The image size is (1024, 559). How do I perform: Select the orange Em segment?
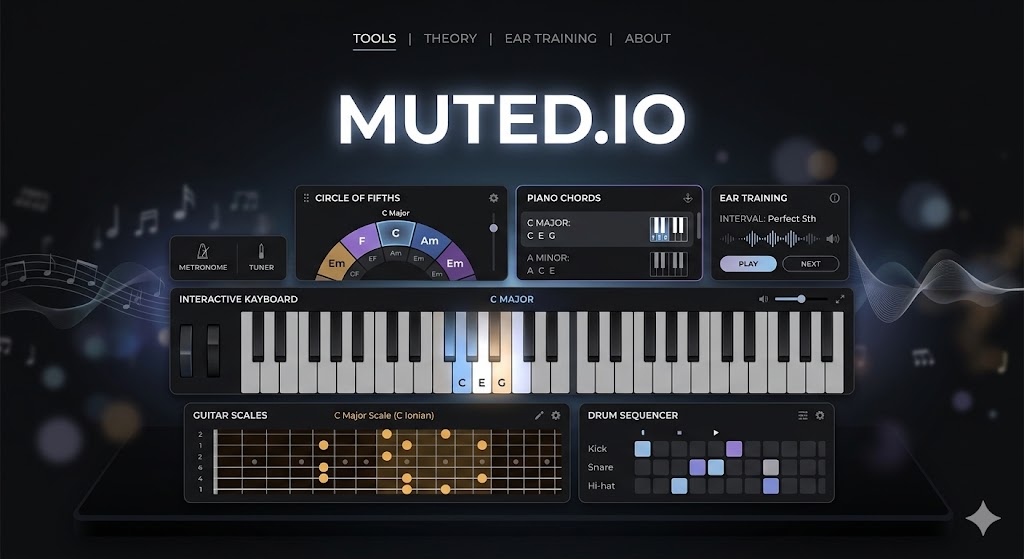pos(336,263)
